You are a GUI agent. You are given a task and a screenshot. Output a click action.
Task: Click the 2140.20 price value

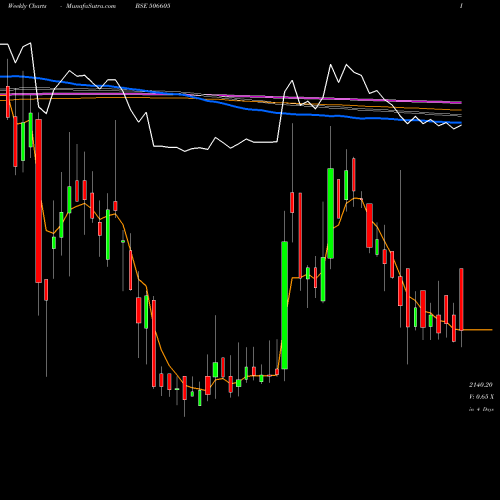481,385
